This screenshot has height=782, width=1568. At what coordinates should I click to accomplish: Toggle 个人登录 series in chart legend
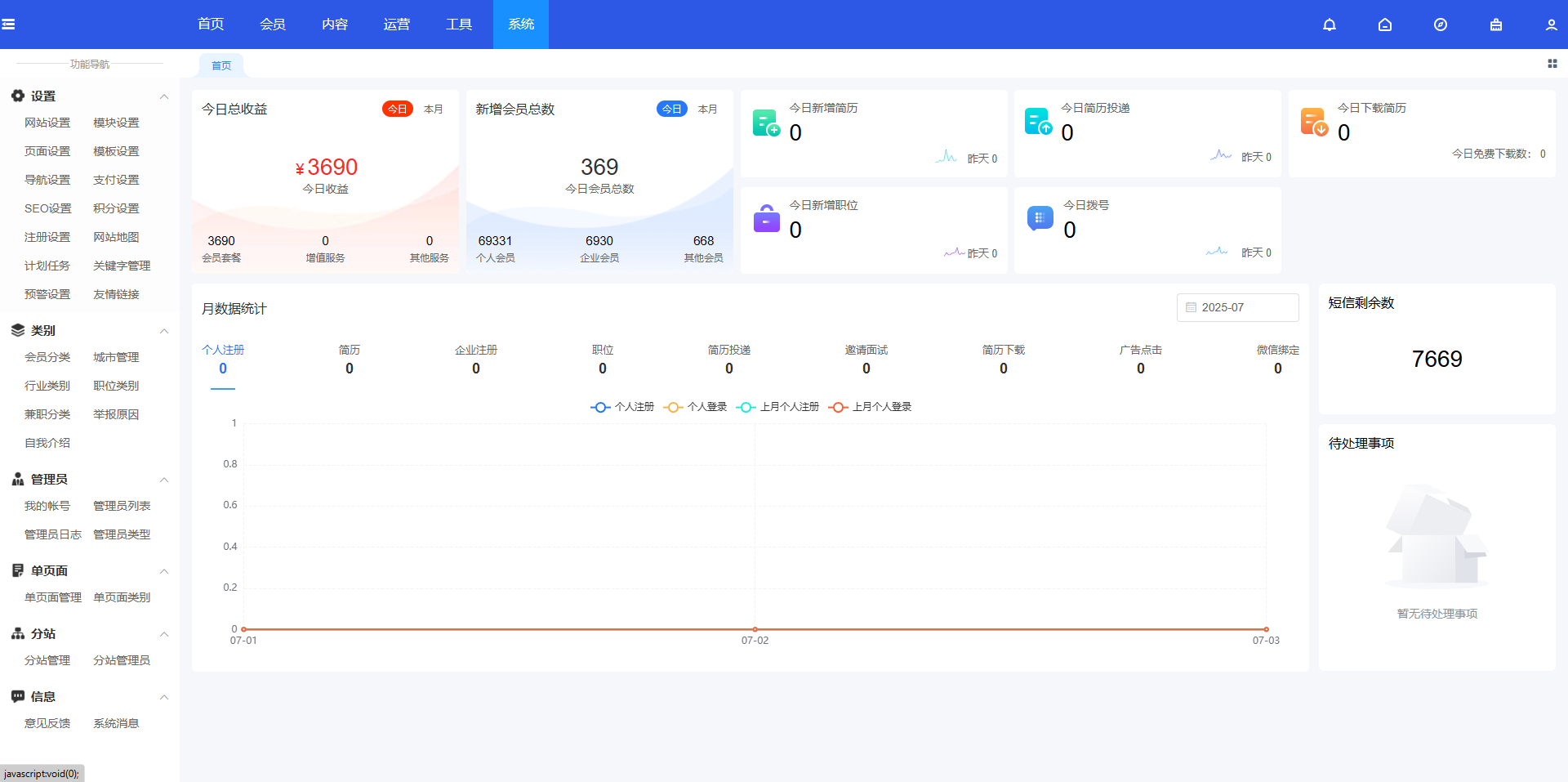click(x=696, y=407)
